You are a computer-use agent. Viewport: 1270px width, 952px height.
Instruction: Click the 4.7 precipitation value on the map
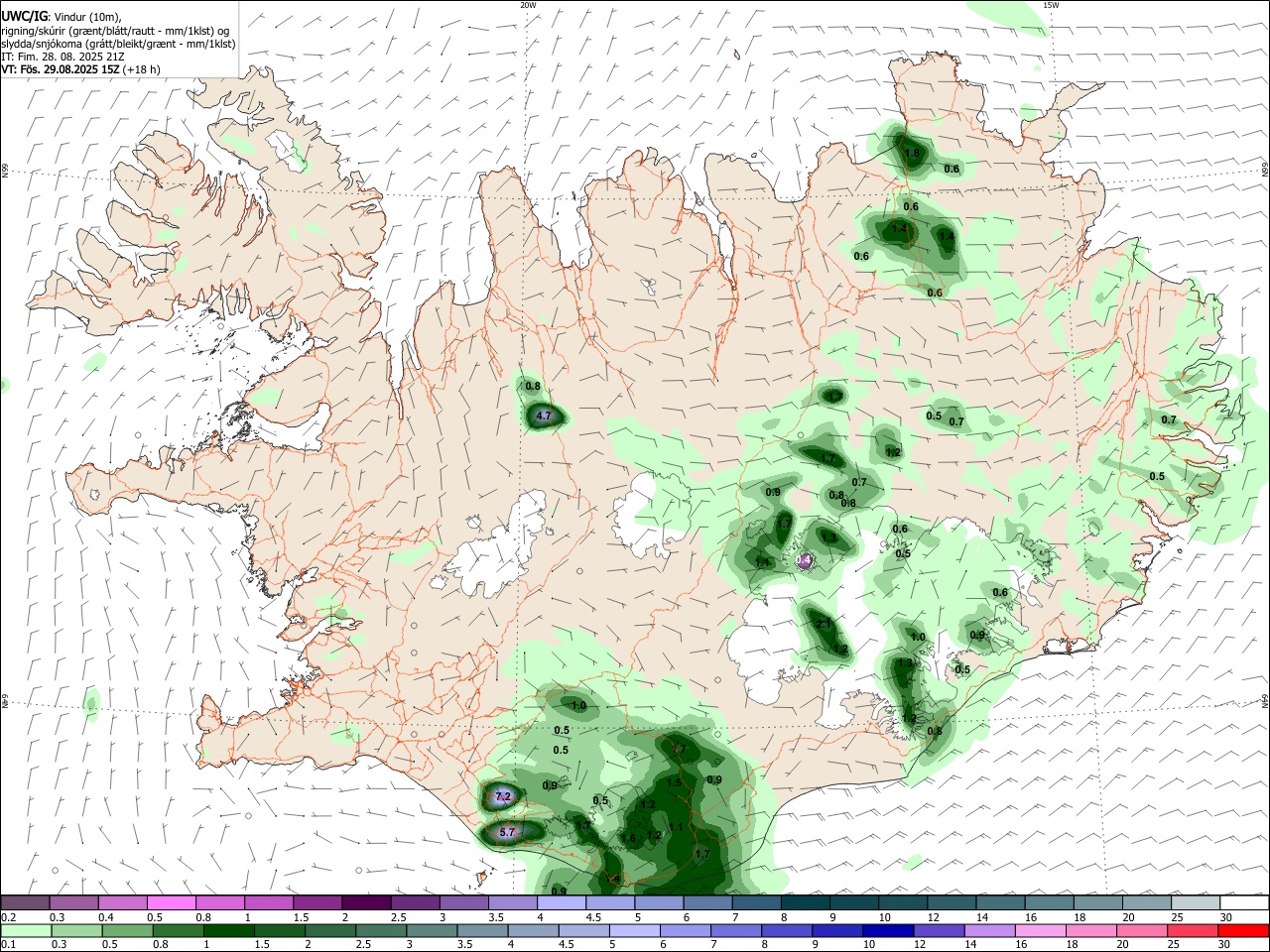(543, 416)
